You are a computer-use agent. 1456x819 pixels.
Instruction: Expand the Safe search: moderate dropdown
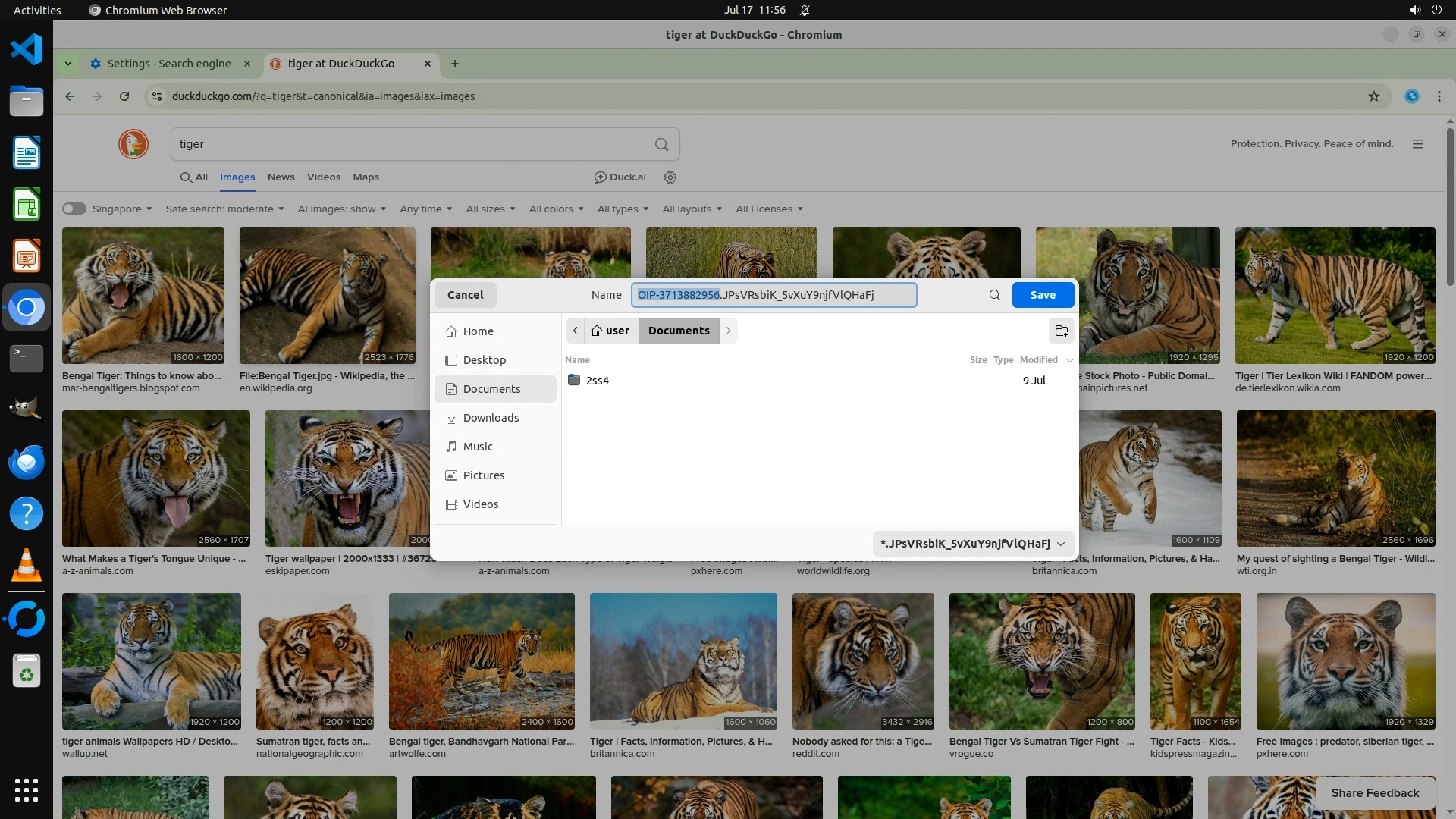click(x=224, y=209)
